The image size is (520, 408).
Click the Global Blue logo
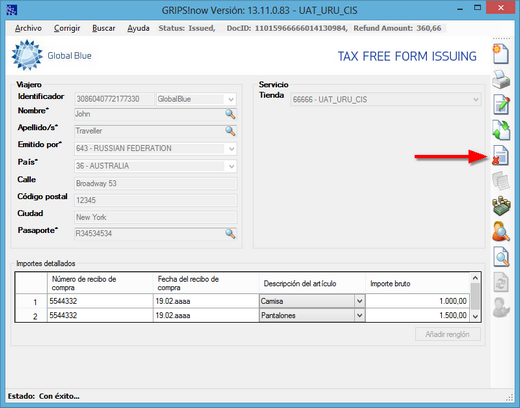point(52,55)
